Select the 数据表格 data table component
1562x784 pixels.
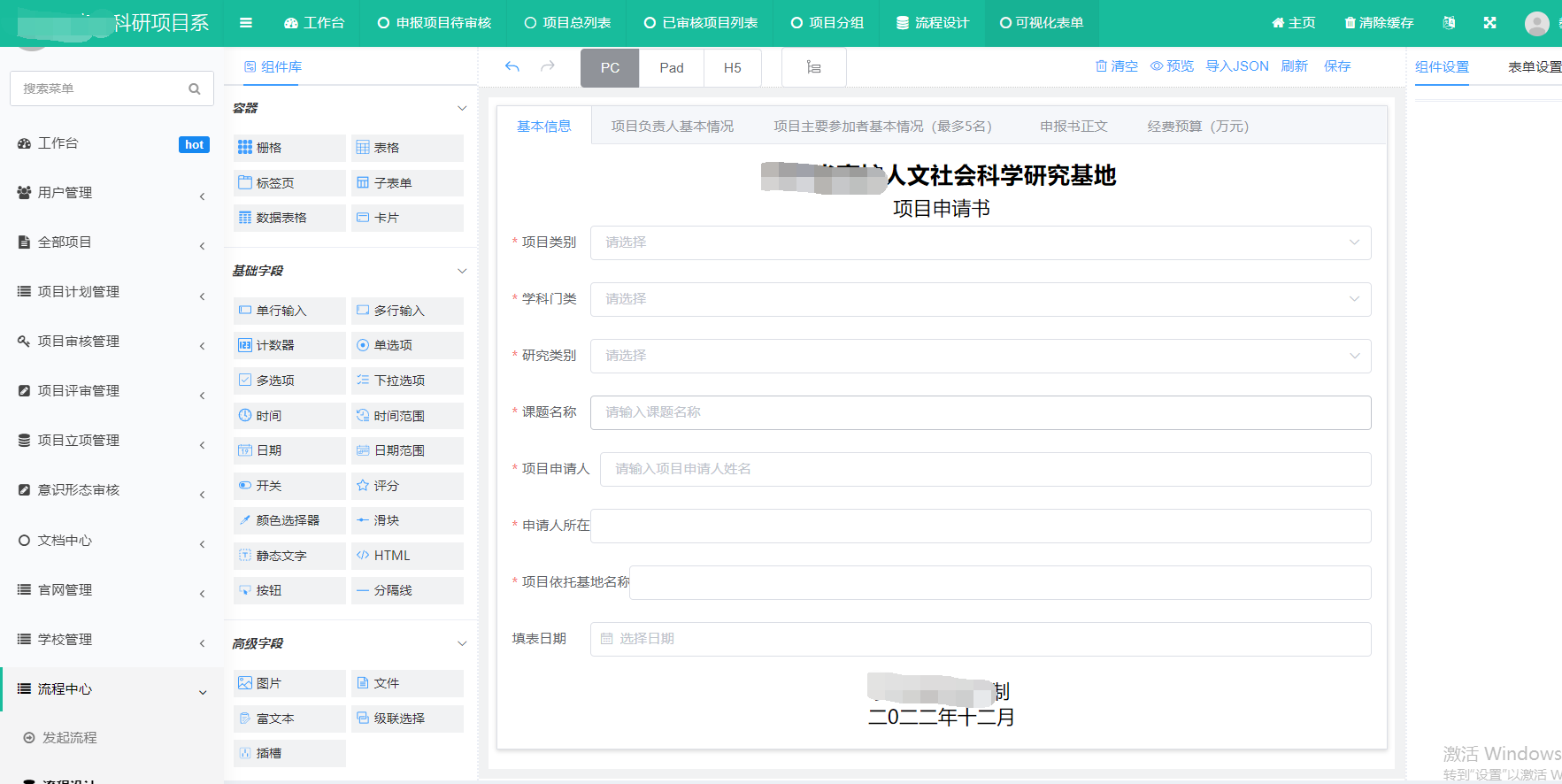[x=289, y=218]
